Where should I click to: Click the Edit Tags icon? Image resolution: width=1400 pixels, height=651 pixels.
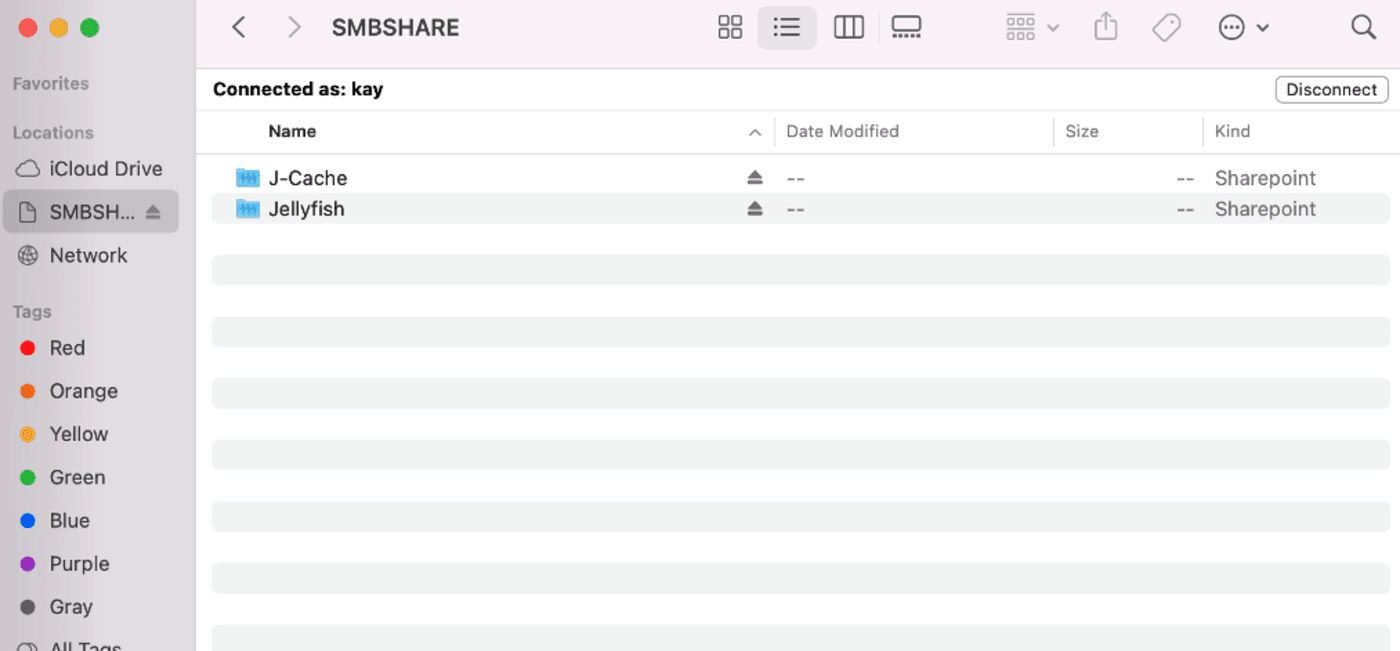[x=1166, y=28]
